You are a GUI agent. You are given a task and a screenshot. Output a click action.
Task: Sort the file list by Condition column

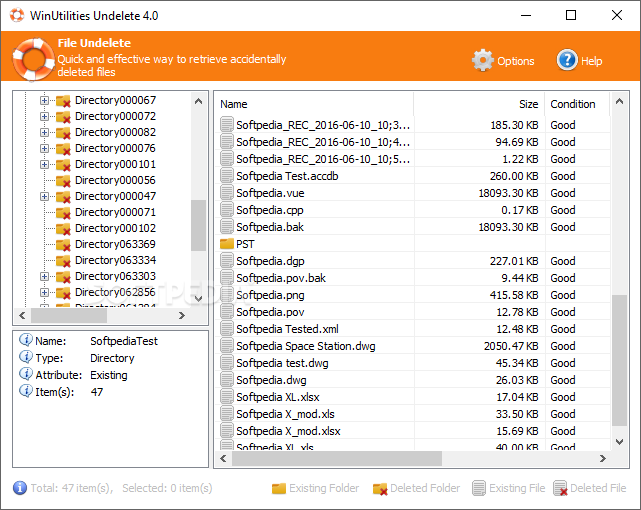(577, 104)
